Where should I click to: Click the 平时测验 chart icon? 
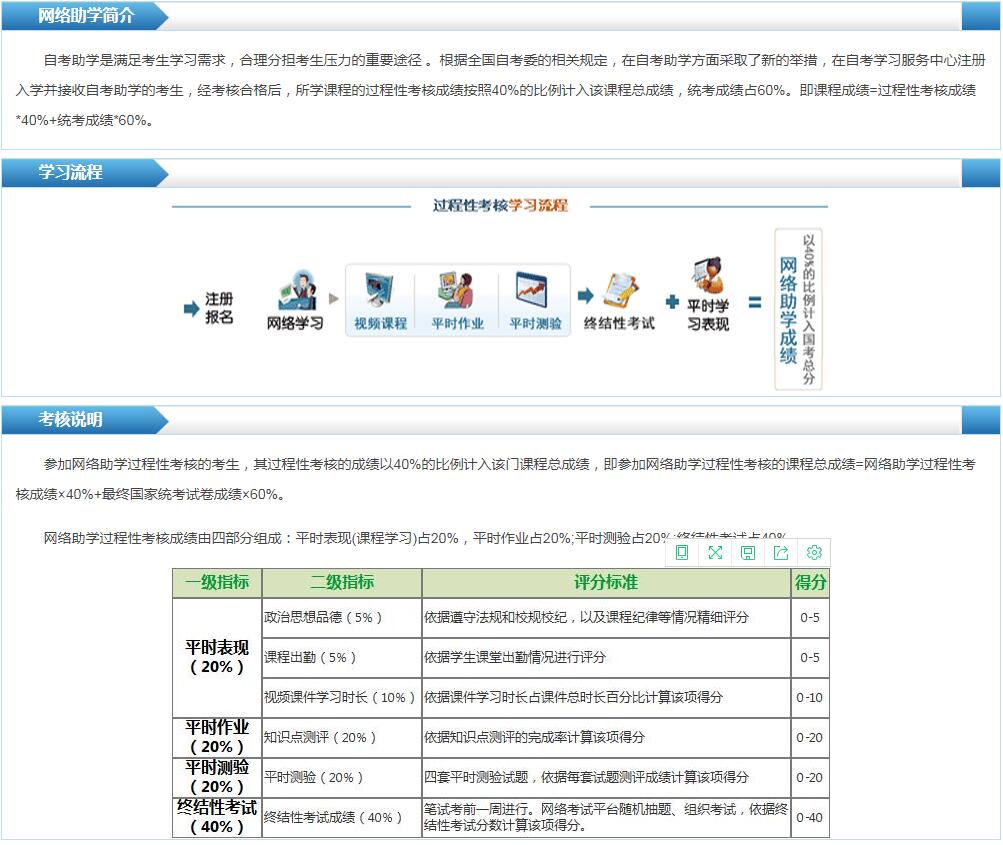(x=534, y=290)
